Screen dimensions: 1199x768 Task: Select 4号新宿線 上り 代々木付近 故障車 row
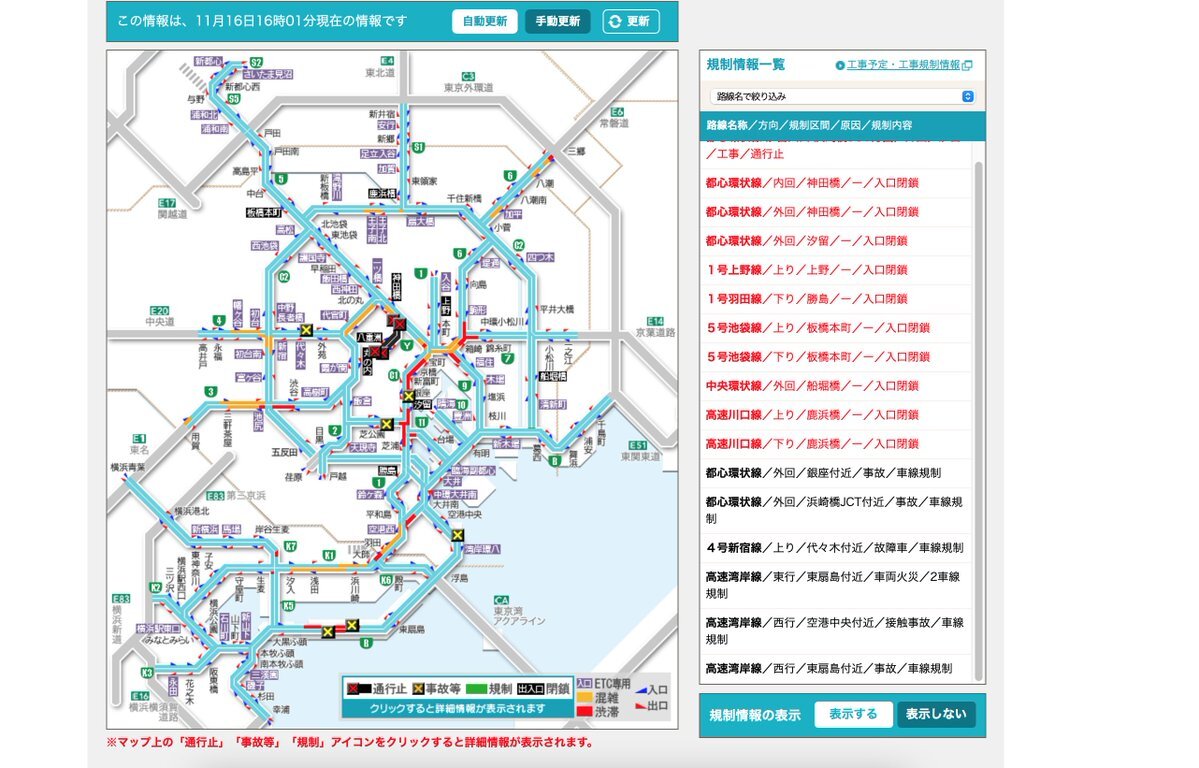pyautogui.click(x=837, y=548)
